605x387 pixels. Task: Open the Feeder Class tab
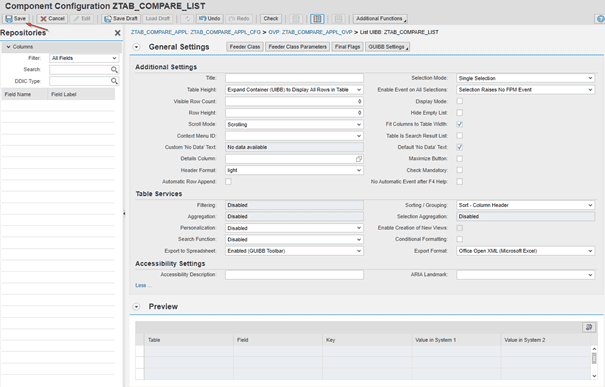tap(245, 47)
